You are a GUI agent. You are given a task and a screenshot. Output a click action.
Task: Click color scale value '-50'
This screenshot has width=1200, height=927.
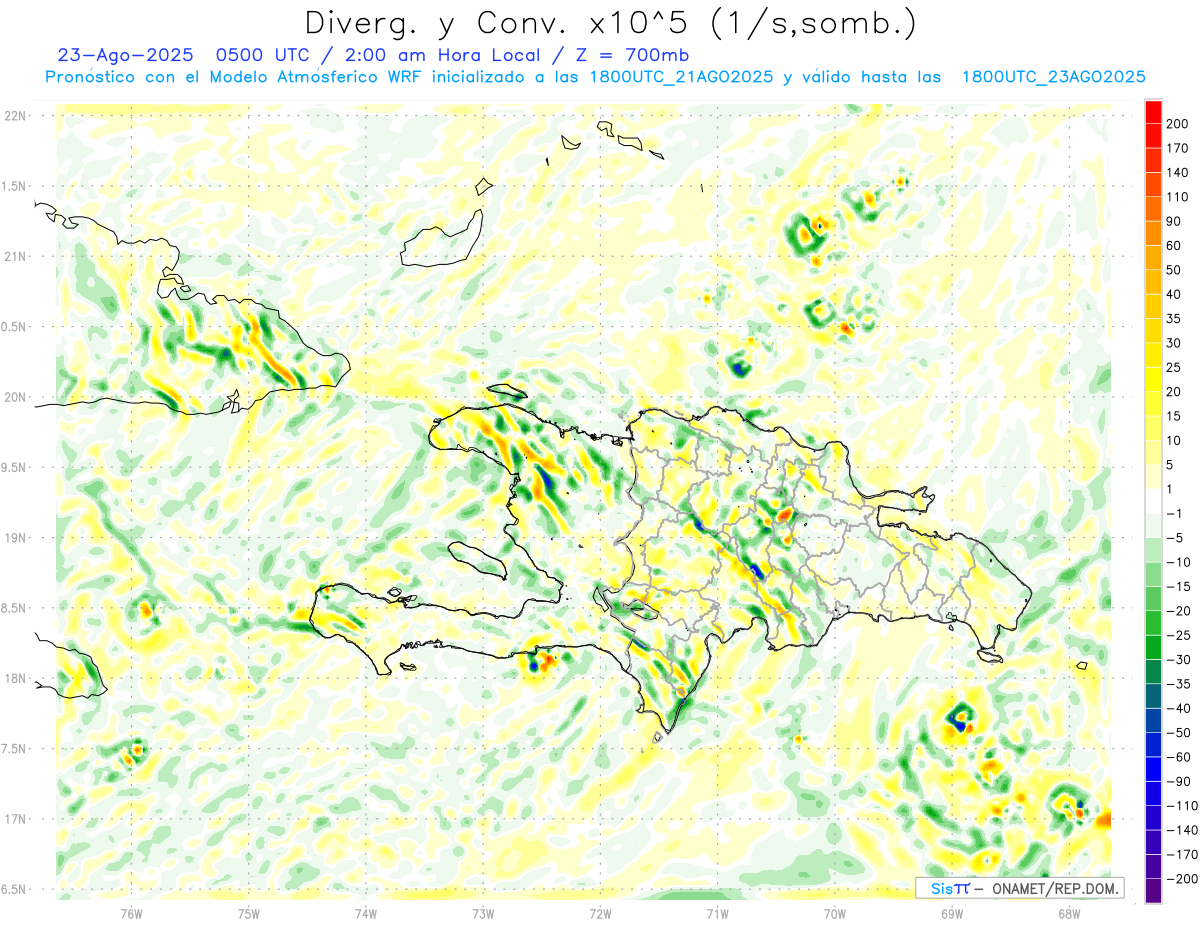[x=1180, y=733]
